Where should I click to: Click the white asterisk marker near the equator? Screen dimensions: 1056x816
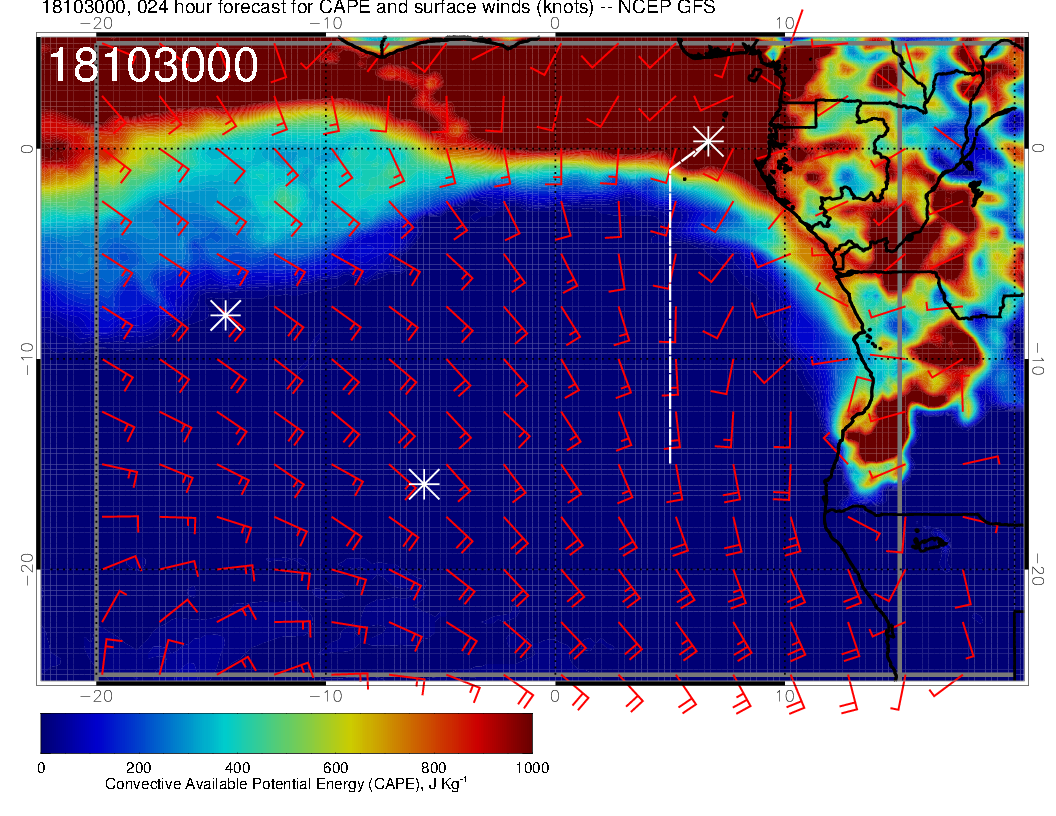click(x=708, y=141)
